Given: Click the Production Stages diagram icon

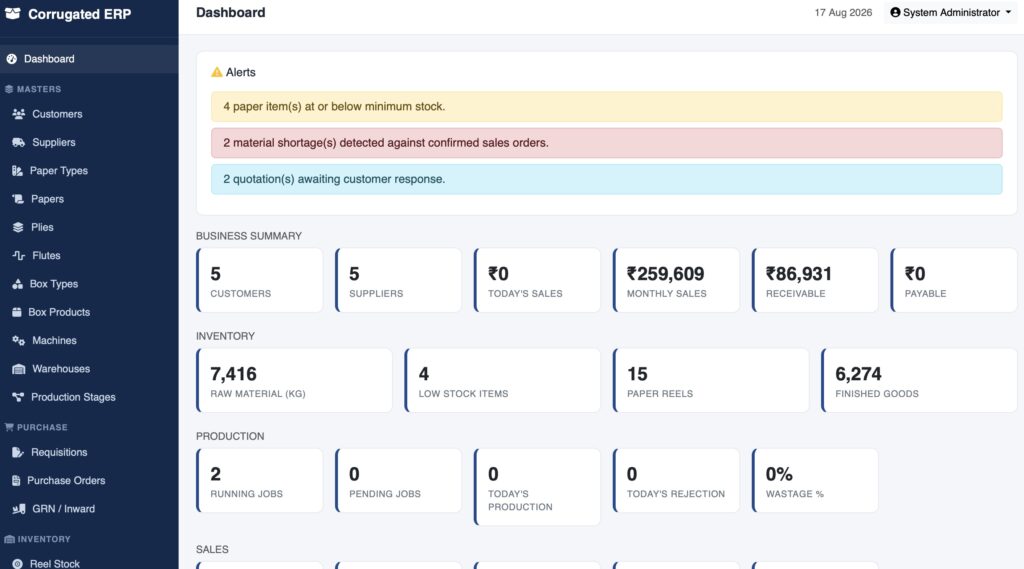Looking at the screenshot, I should pos(18,397).
